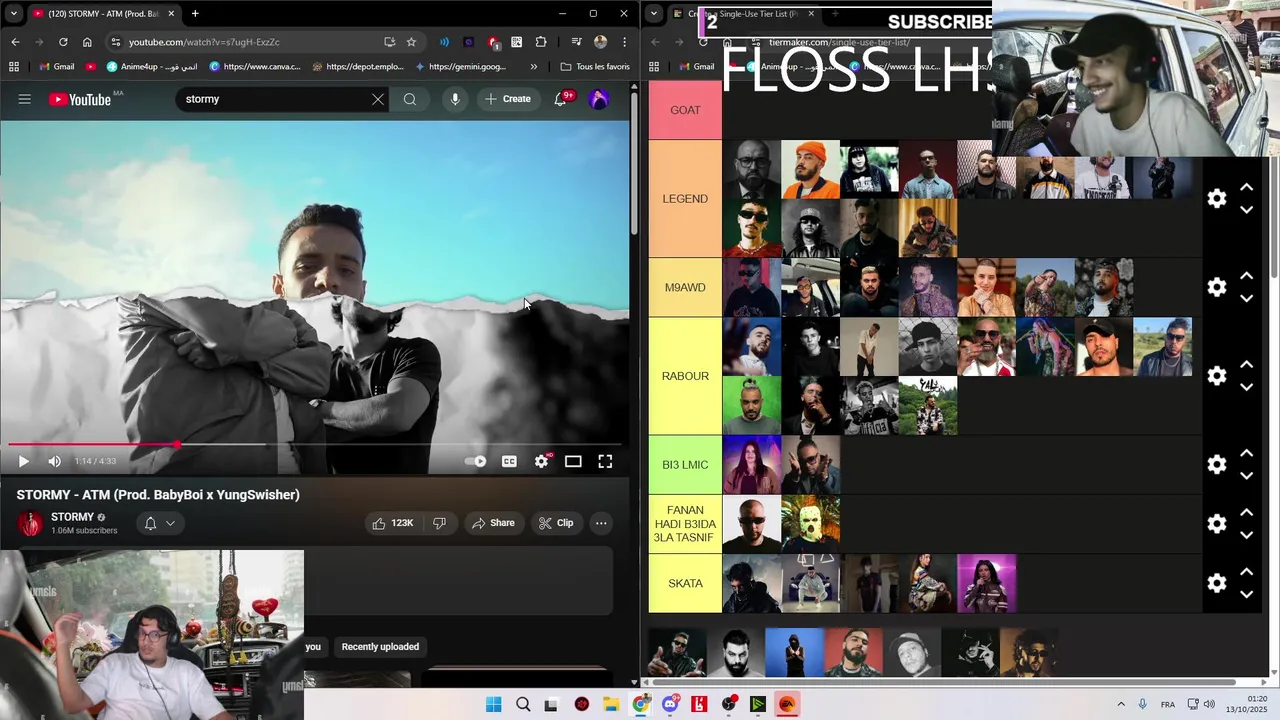1280x720 pixels.
Task: Move the LEGEND tier row up
Action: [1247, 187]
